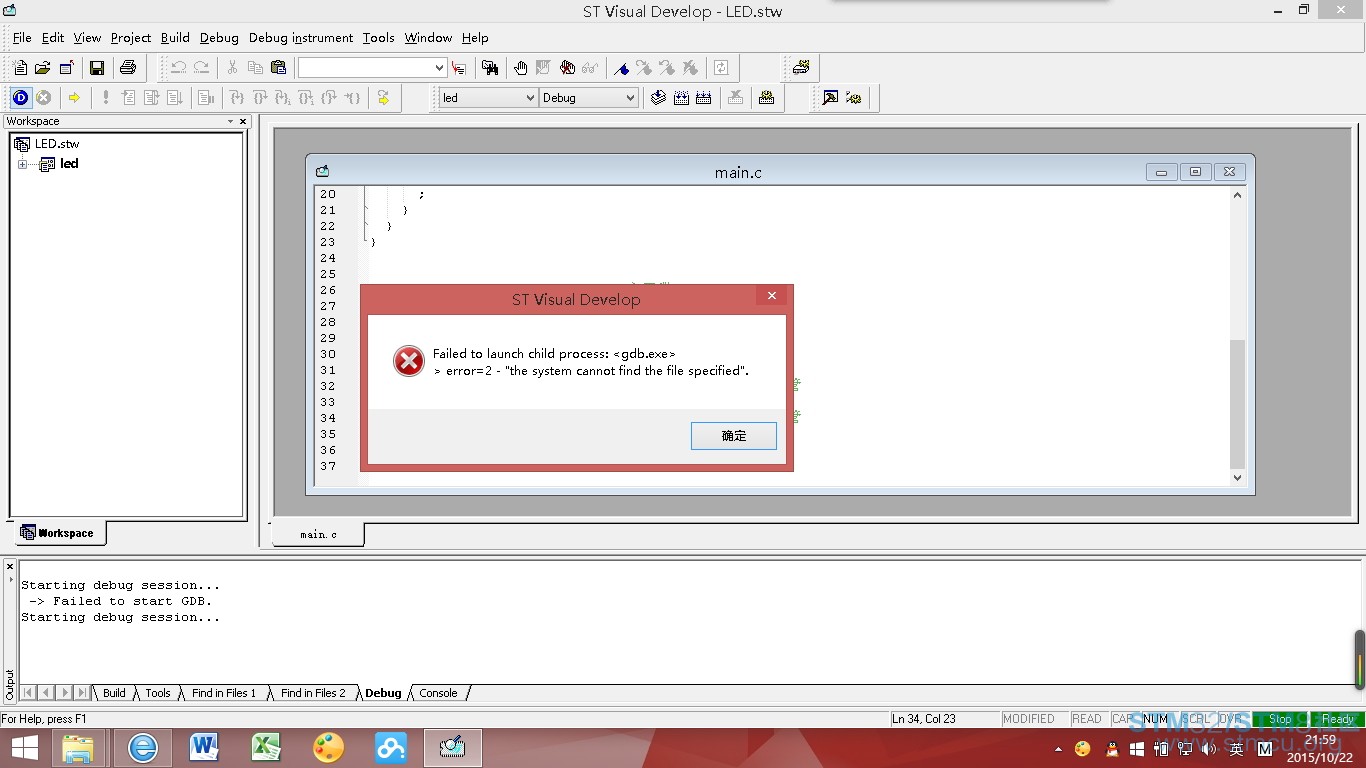The image size is (1366, 768).
Task: Close the ST Visual Develop error dialog
Action: point(771,296)
